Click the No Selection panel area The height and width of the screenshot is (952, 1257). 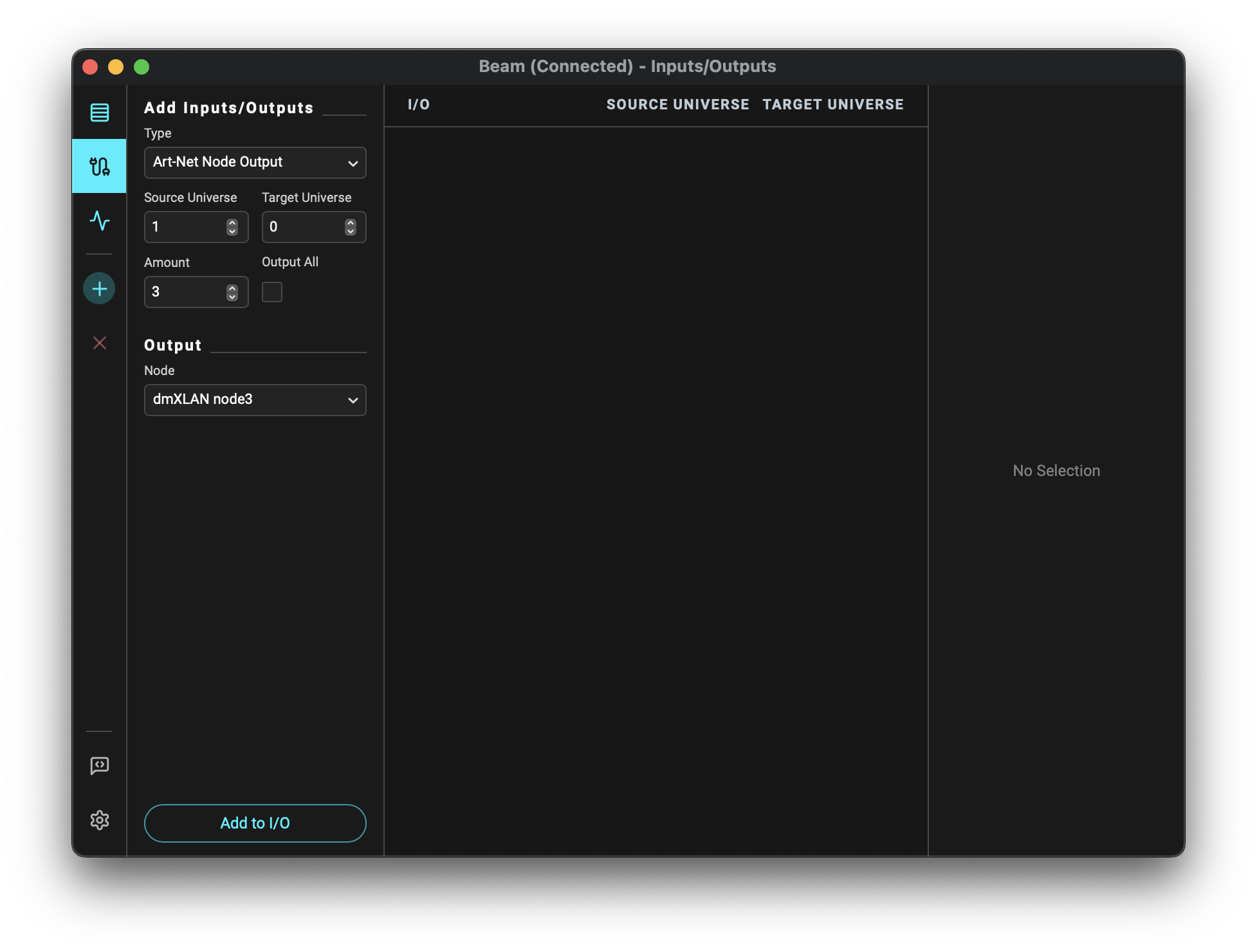[x=1056, y=470]
